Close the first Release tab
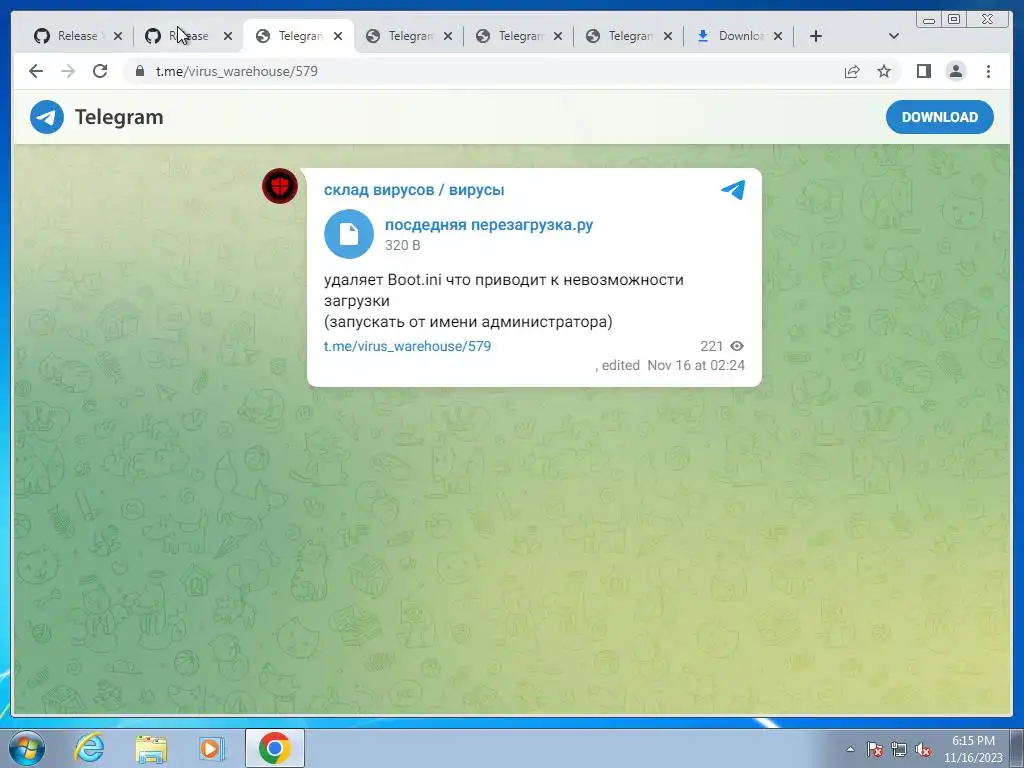The image size is (1024, 768). point(118,36)
